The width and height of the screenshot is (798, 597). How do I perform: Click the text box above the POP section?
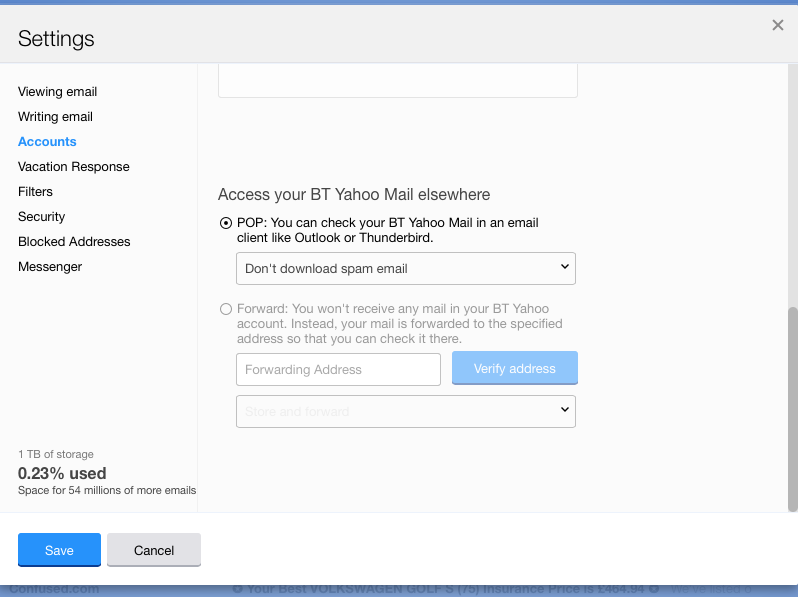[x=397, y=81]
